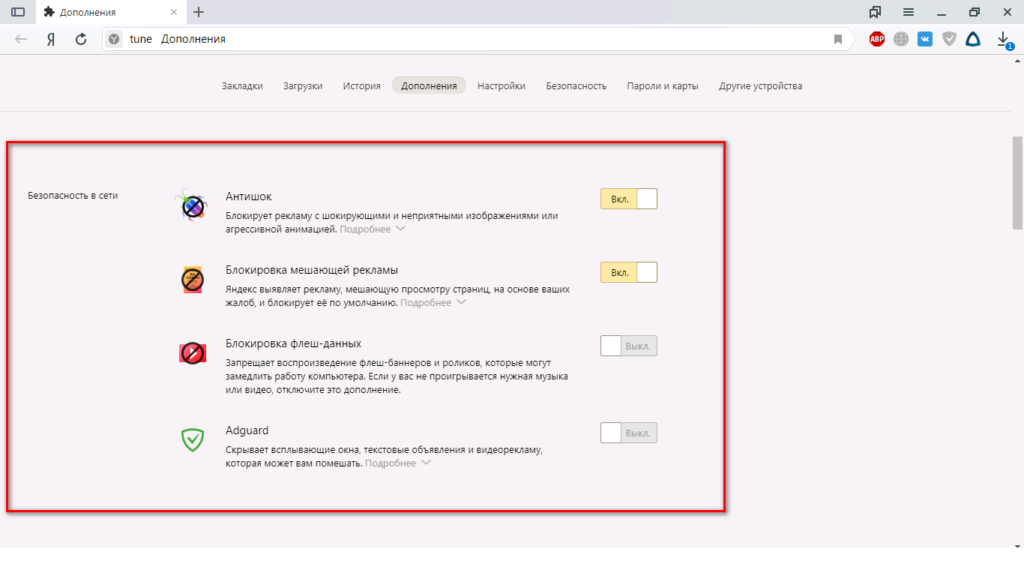Click the vertical scrollbar thumb
The height and width of the screenshot is (576, 1024).
1017,183
